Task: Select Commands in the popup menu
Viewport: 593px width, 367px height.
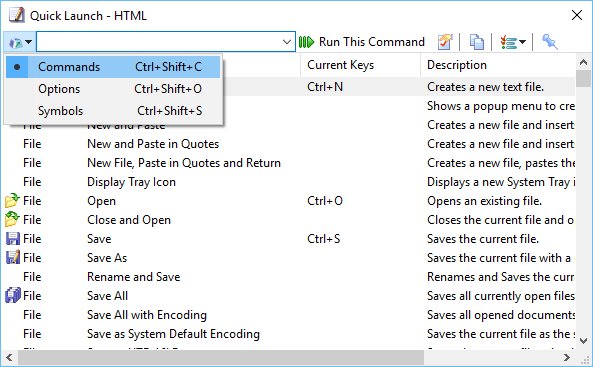Action: click(113, 67)
